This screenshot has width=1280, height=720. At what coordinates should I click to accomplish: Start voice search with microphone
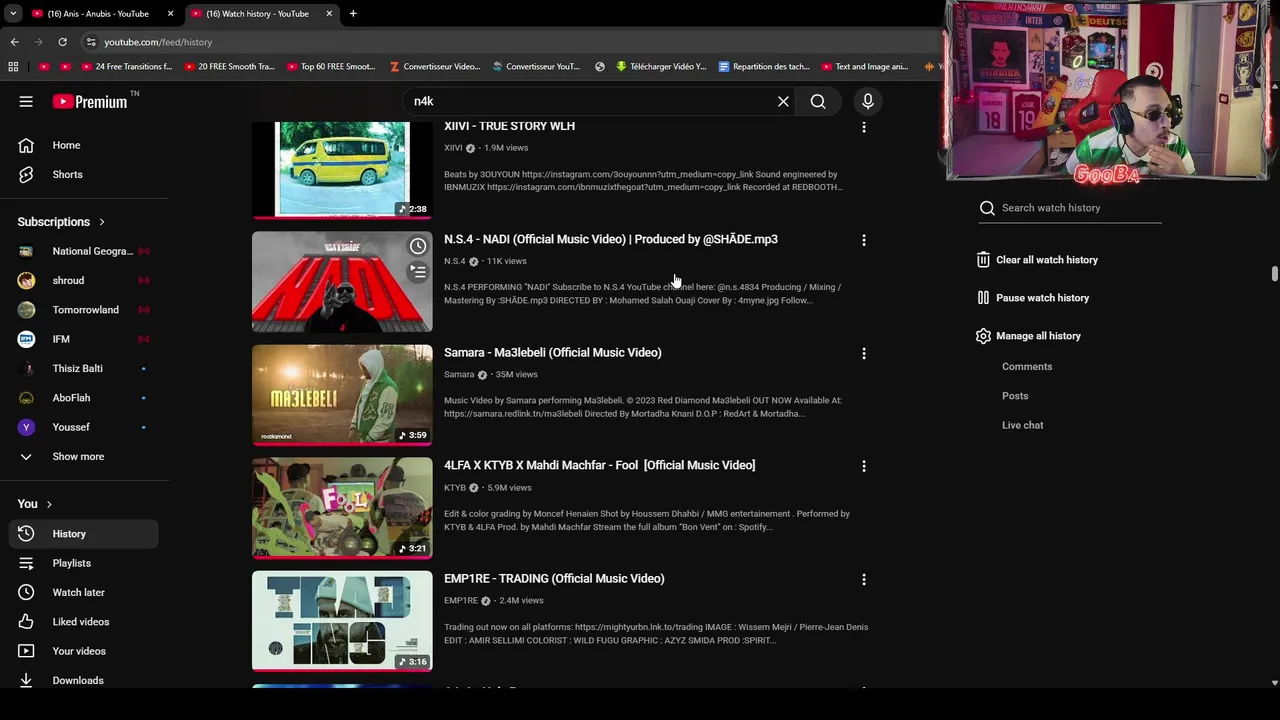point(868,101)
